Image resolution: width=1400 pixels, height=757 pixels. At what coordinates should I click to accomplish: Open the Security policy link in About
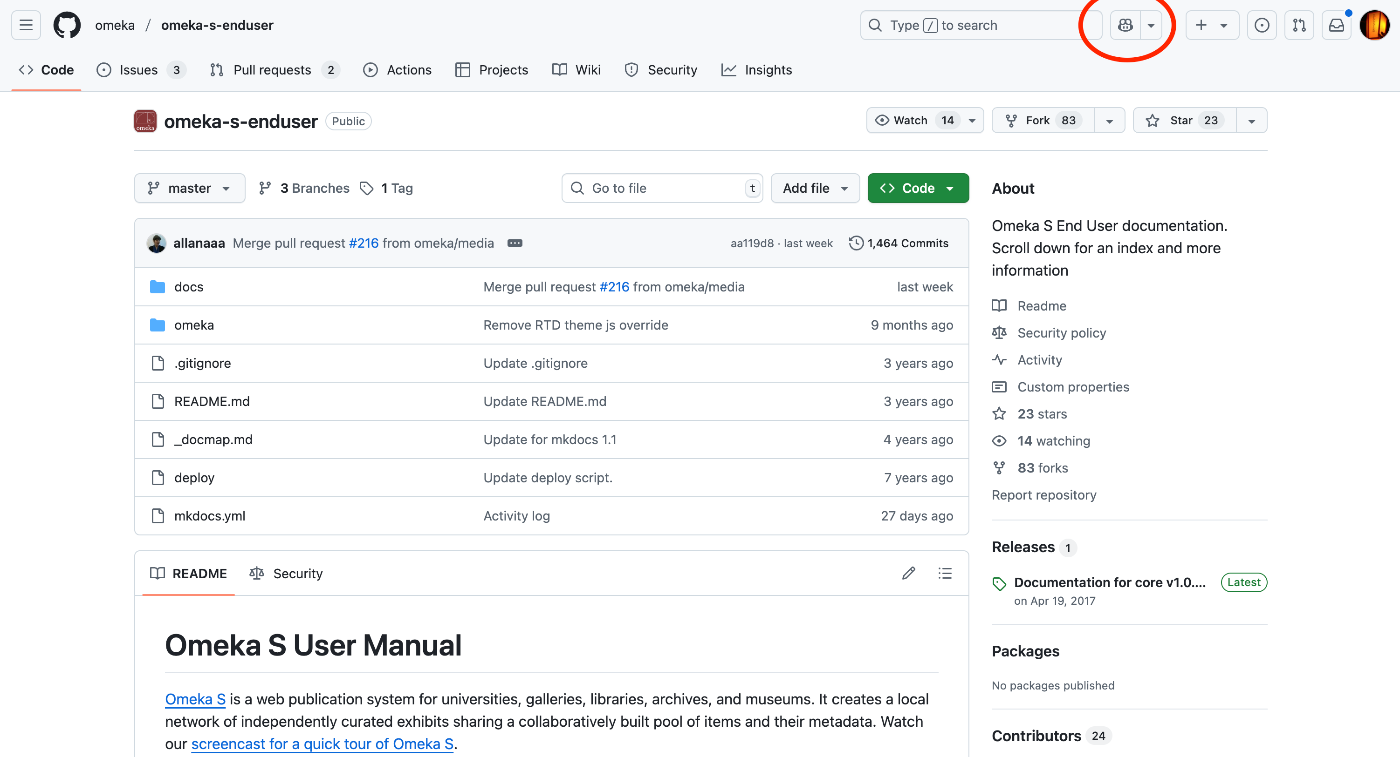1049,333
